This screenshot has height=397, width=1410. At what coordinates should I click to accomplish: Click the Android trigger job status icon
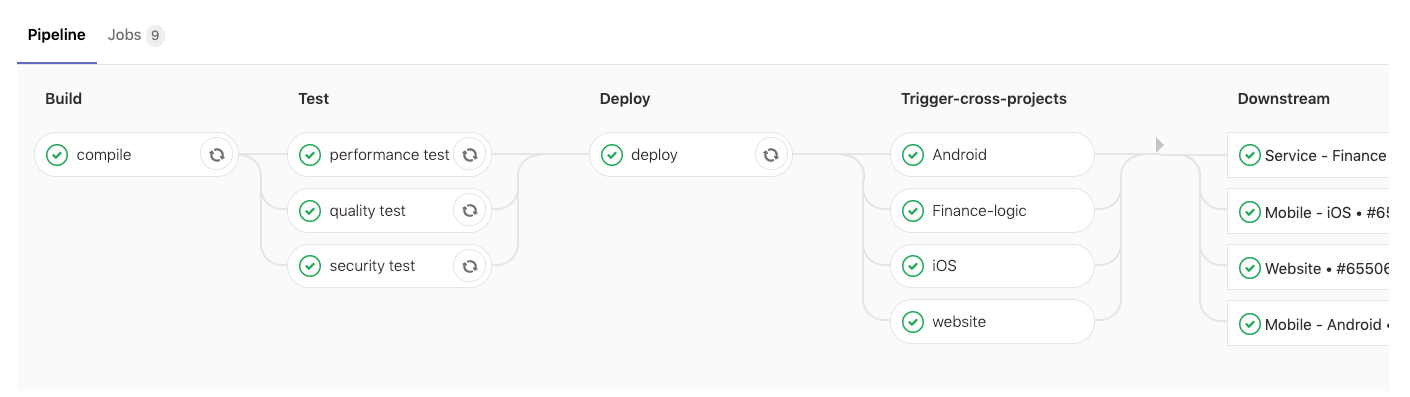click(x=912, y=155)
